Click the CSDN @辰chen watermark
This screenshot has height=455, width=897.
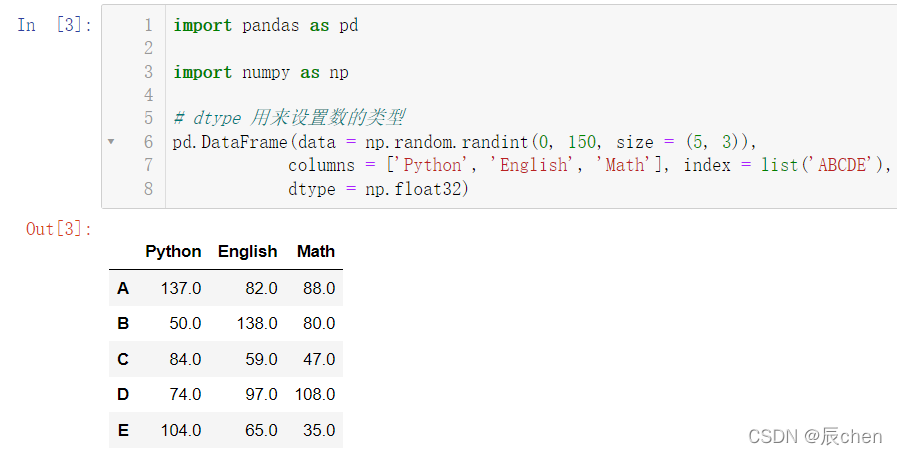(x=815, y=436)
